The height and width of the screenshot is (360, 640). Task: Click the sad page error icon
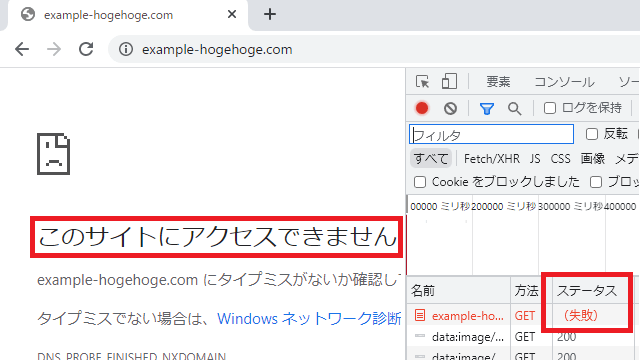(53, 154)
